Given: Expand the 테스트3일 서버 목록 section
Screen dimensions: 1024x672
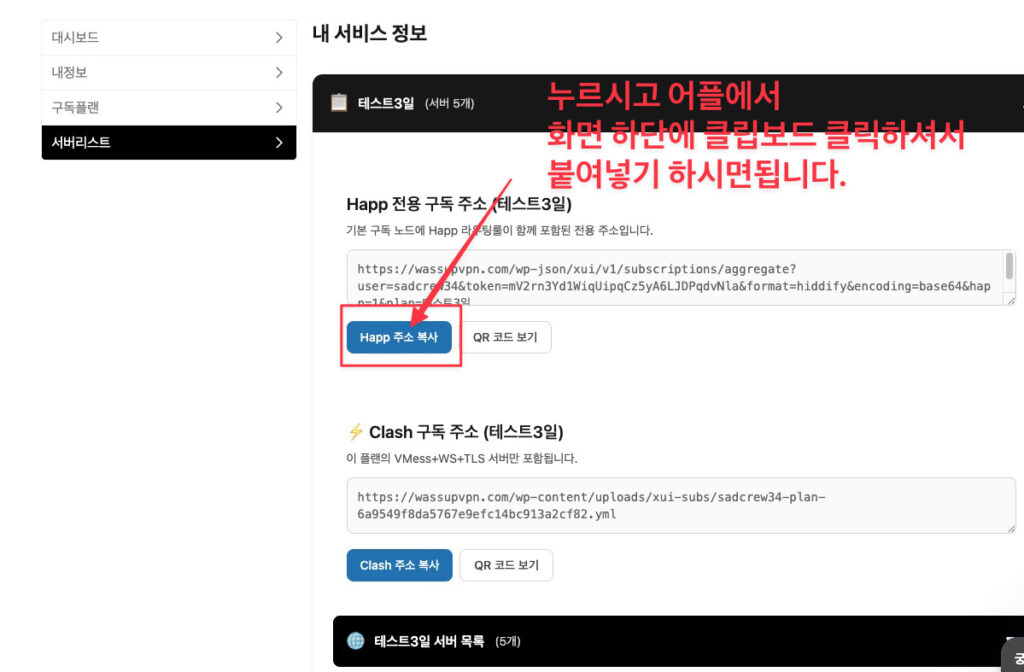Looking at the screenshot, I should [678, 641].
